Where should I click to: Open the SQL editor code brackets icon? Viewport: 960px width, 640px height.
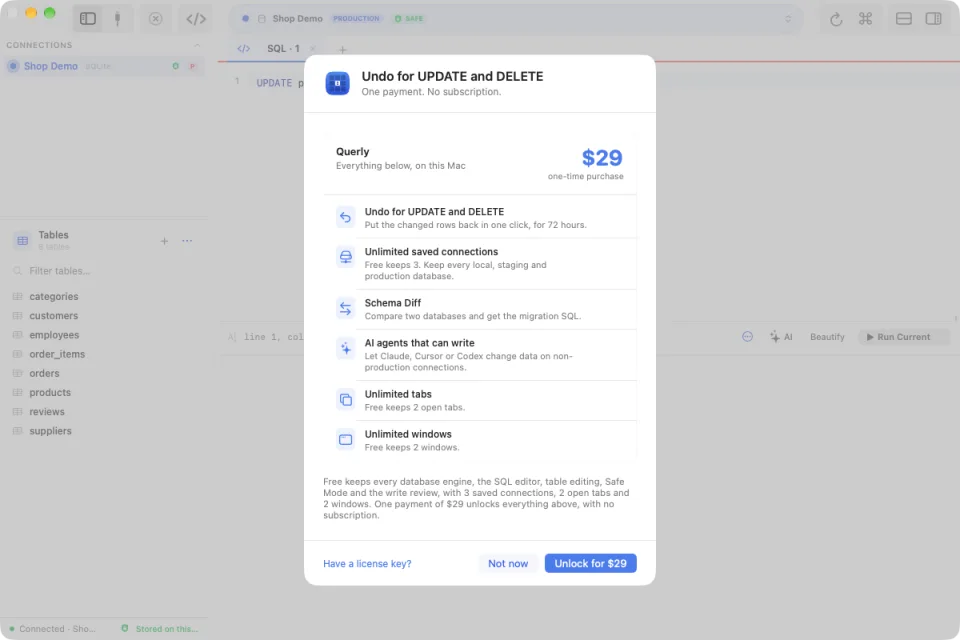(x=196, y=18)
